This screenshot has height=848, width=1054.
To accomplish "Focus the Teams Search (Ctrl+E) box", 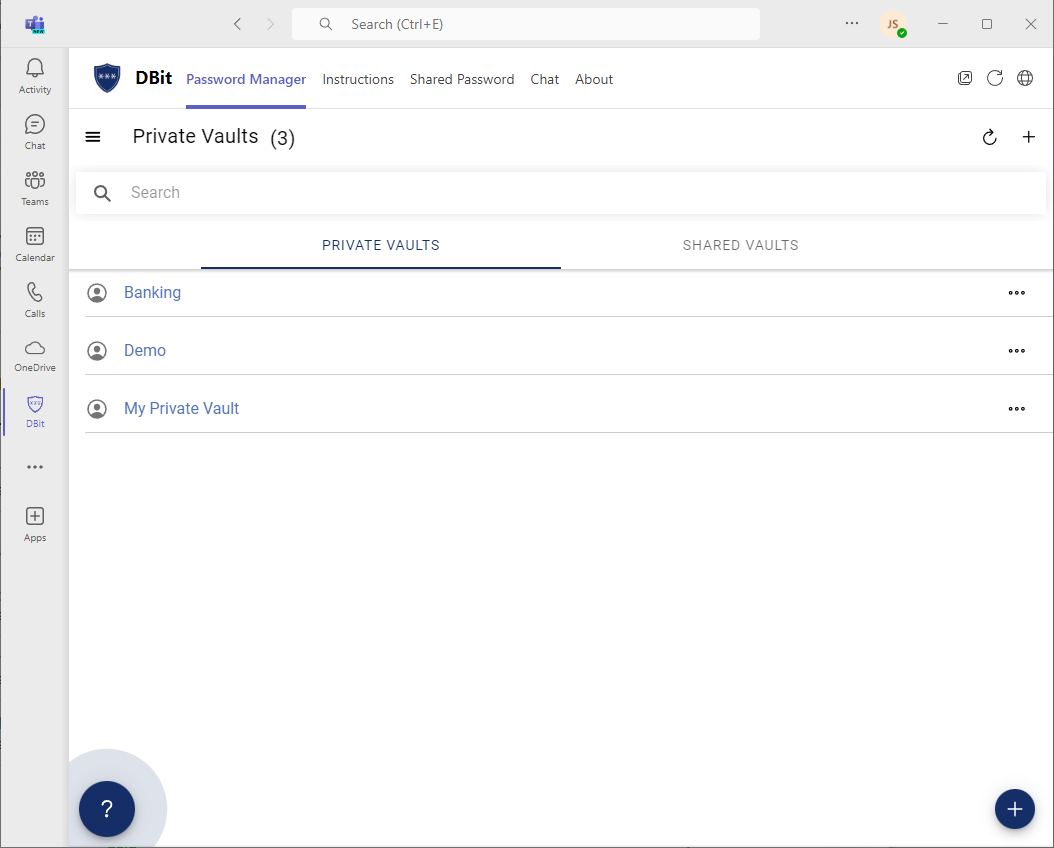I will click(526, 24).
